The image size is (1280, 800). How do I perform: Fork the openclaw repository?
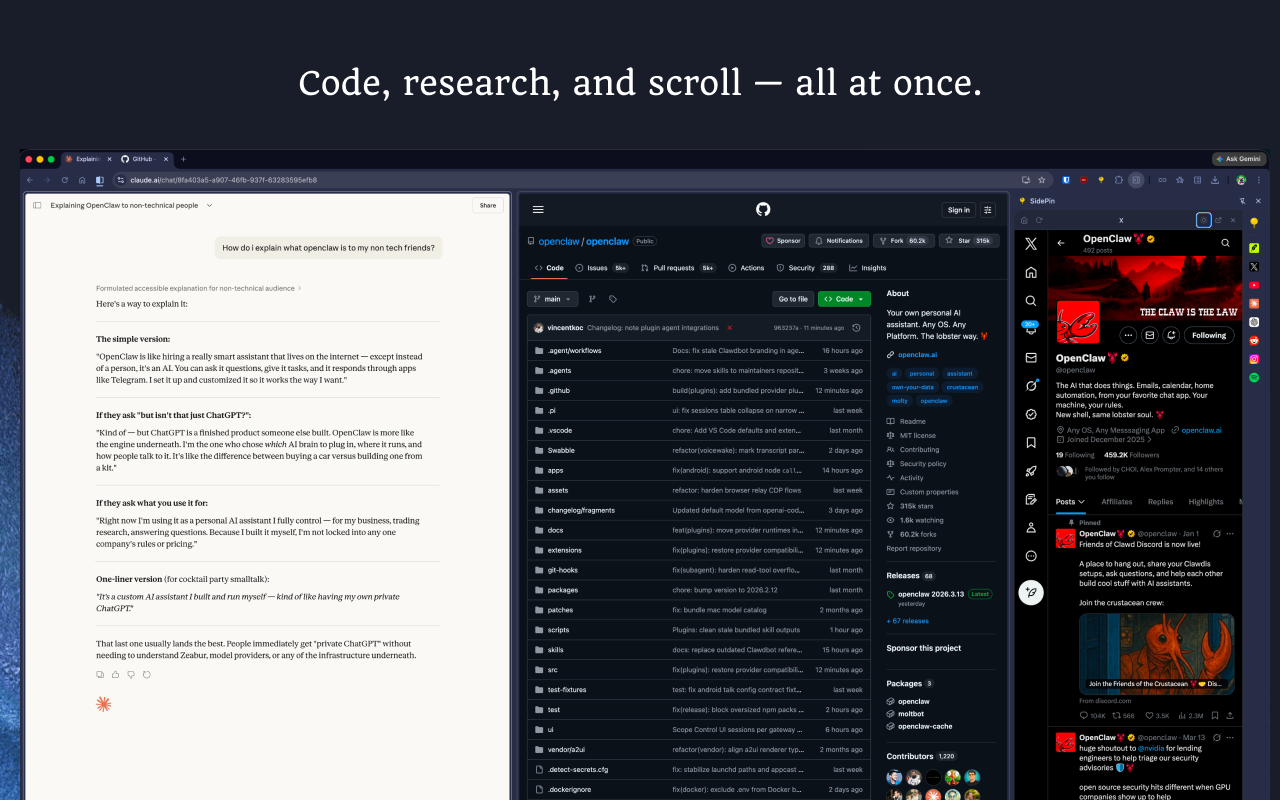tap(902, 241)
